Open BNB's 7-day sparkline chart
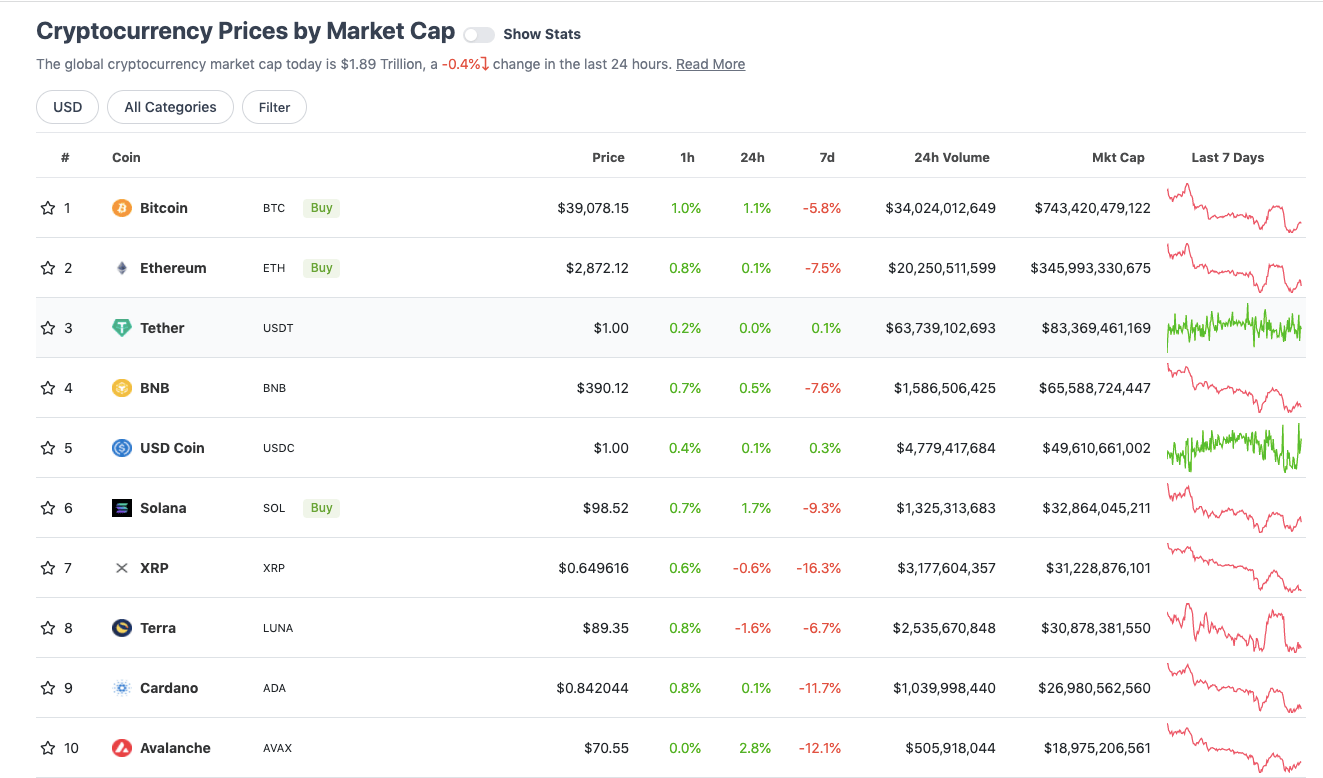The width and height of the screenshot is (1323, 778). (x=1235, y=388)
